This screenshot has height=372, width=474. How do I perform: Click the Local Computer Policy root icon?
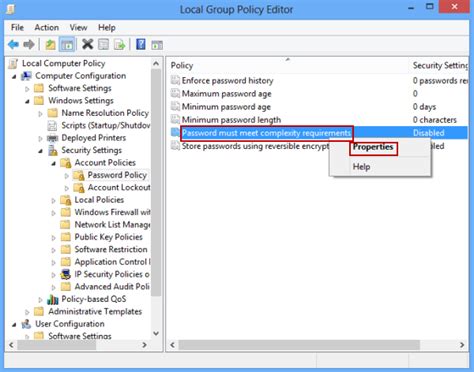tap(13, 63)
